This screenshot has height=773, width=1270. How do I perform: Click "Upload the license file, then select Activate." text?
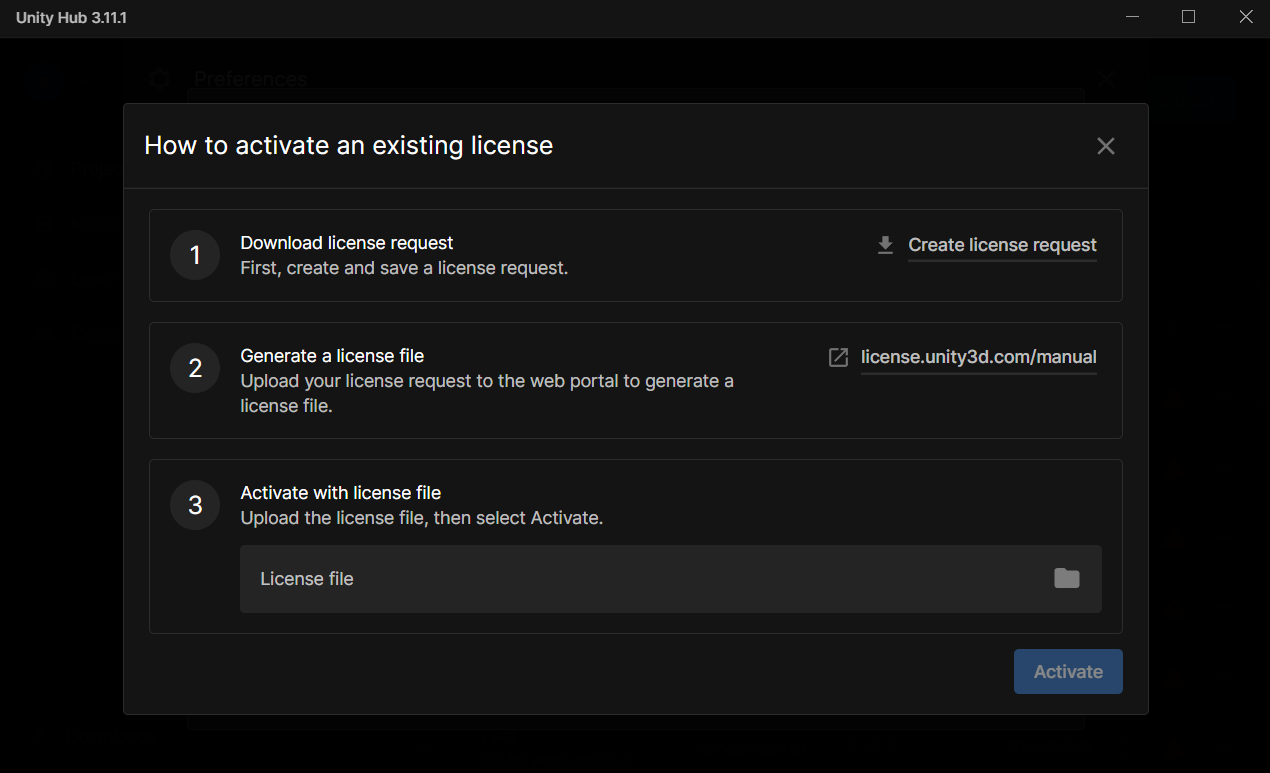422,518
